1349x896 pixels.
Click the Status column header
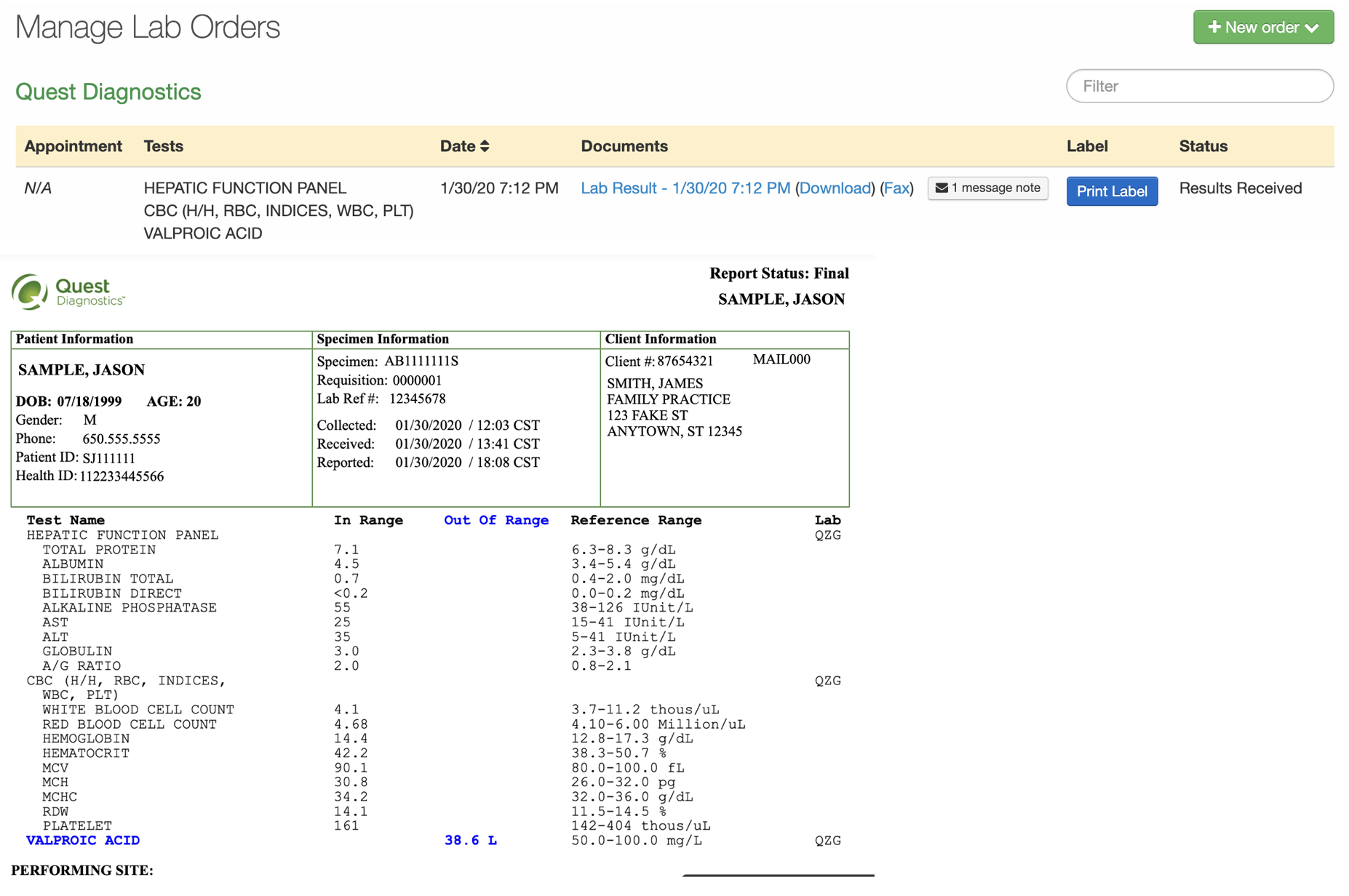click(1203, 146)
